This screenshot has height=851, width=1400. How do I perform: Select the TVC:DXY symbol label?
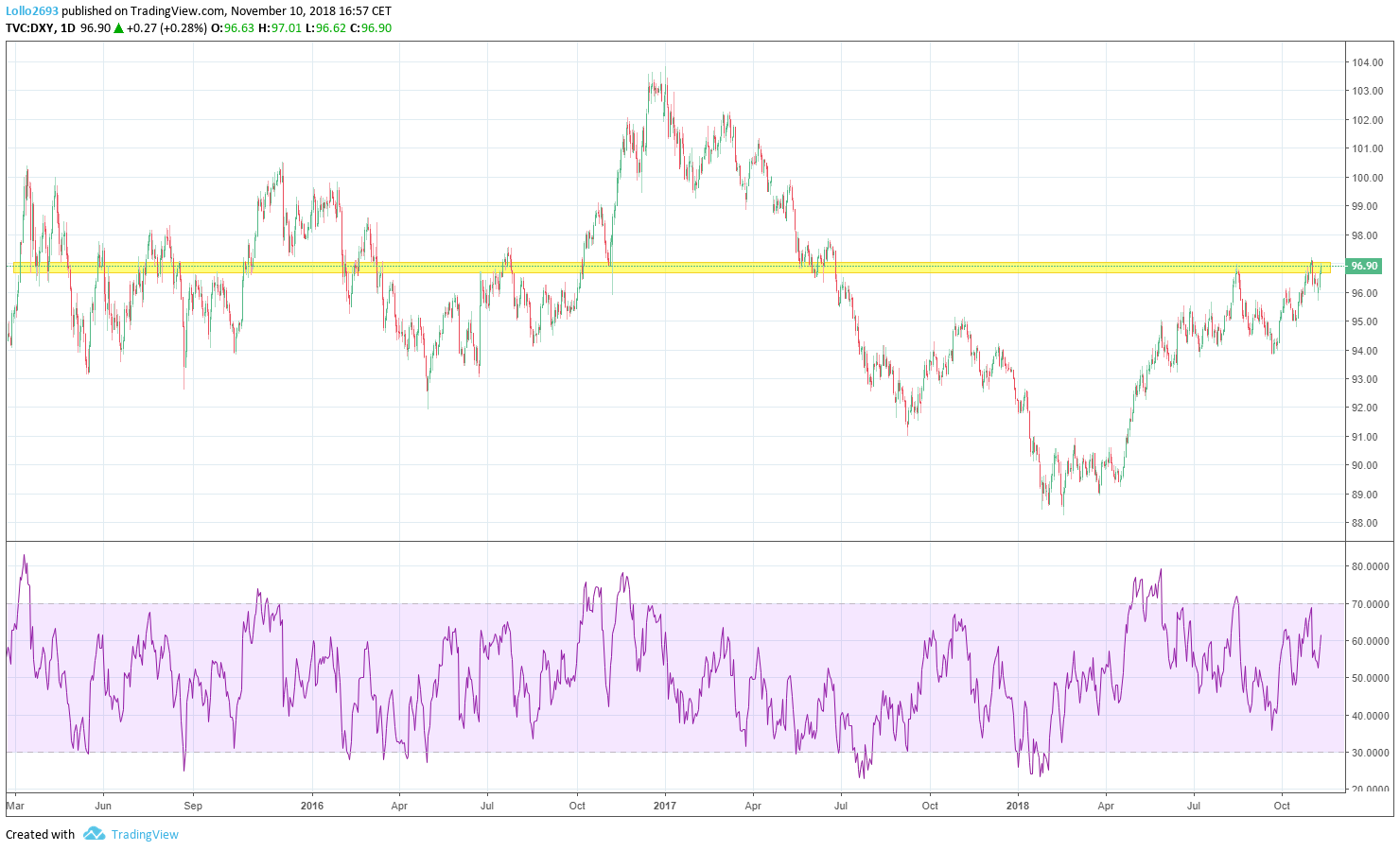click(x=29, y=28)
